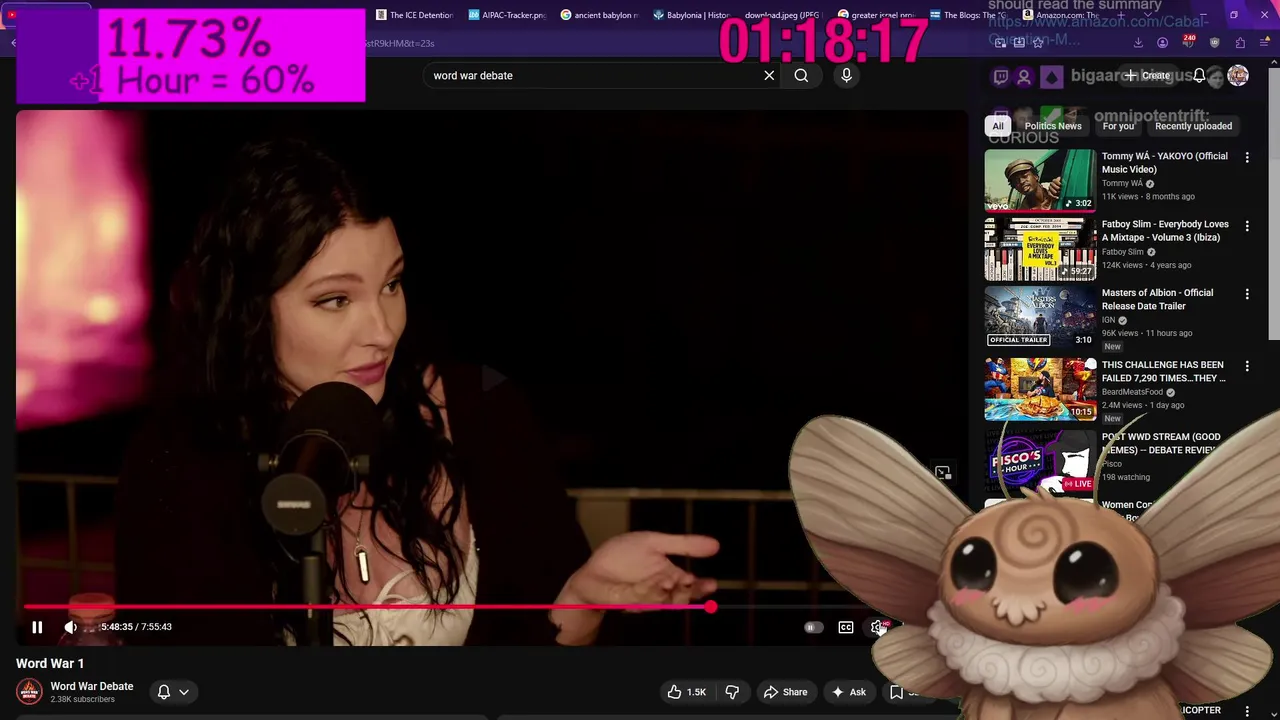Share the video
Image resolution: width=1280 pixels, height=720 pixels.
[785, 692]
